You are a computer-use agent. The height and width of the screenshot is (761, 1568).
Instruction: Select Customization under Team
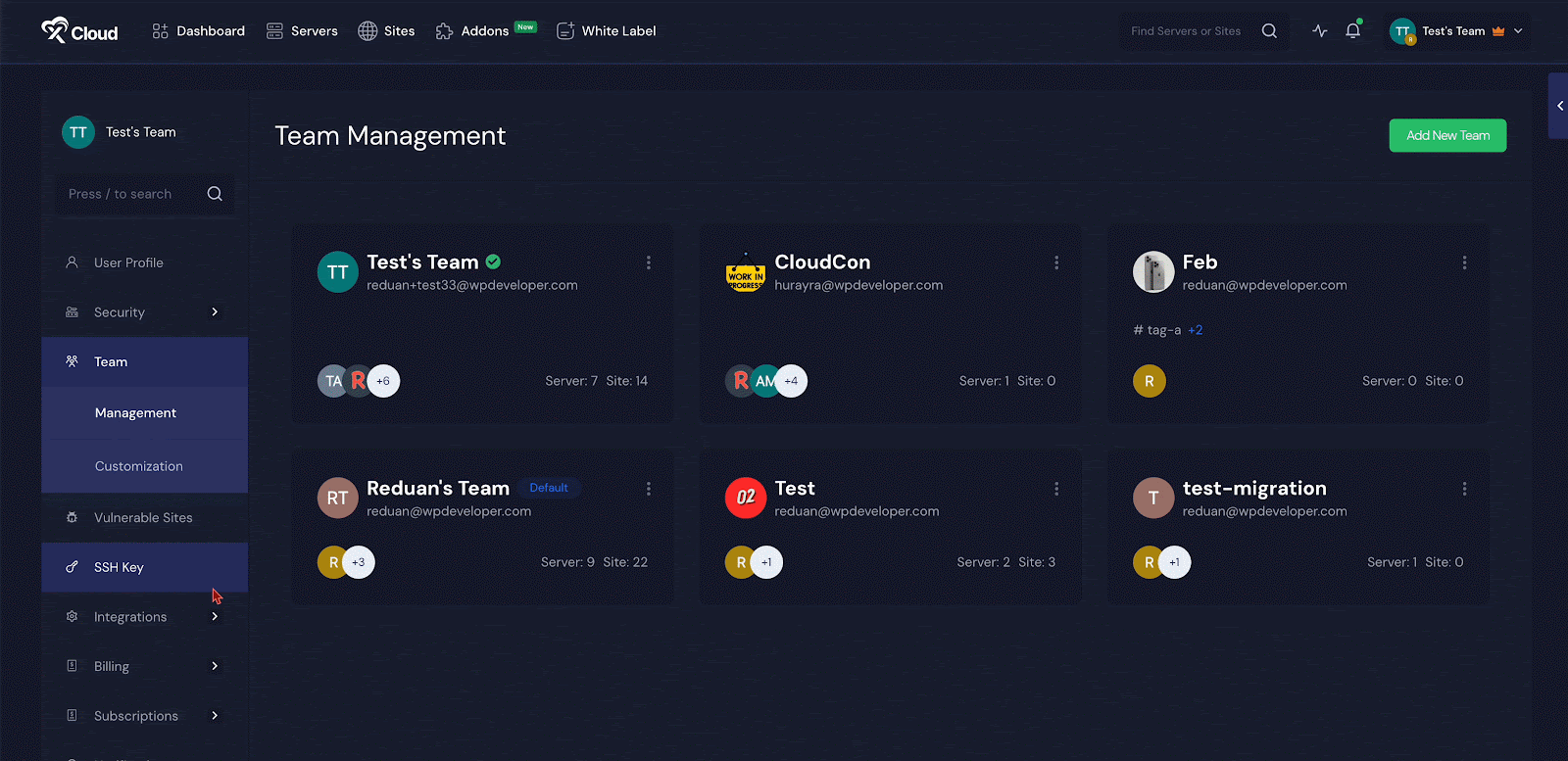click(139, 466)
